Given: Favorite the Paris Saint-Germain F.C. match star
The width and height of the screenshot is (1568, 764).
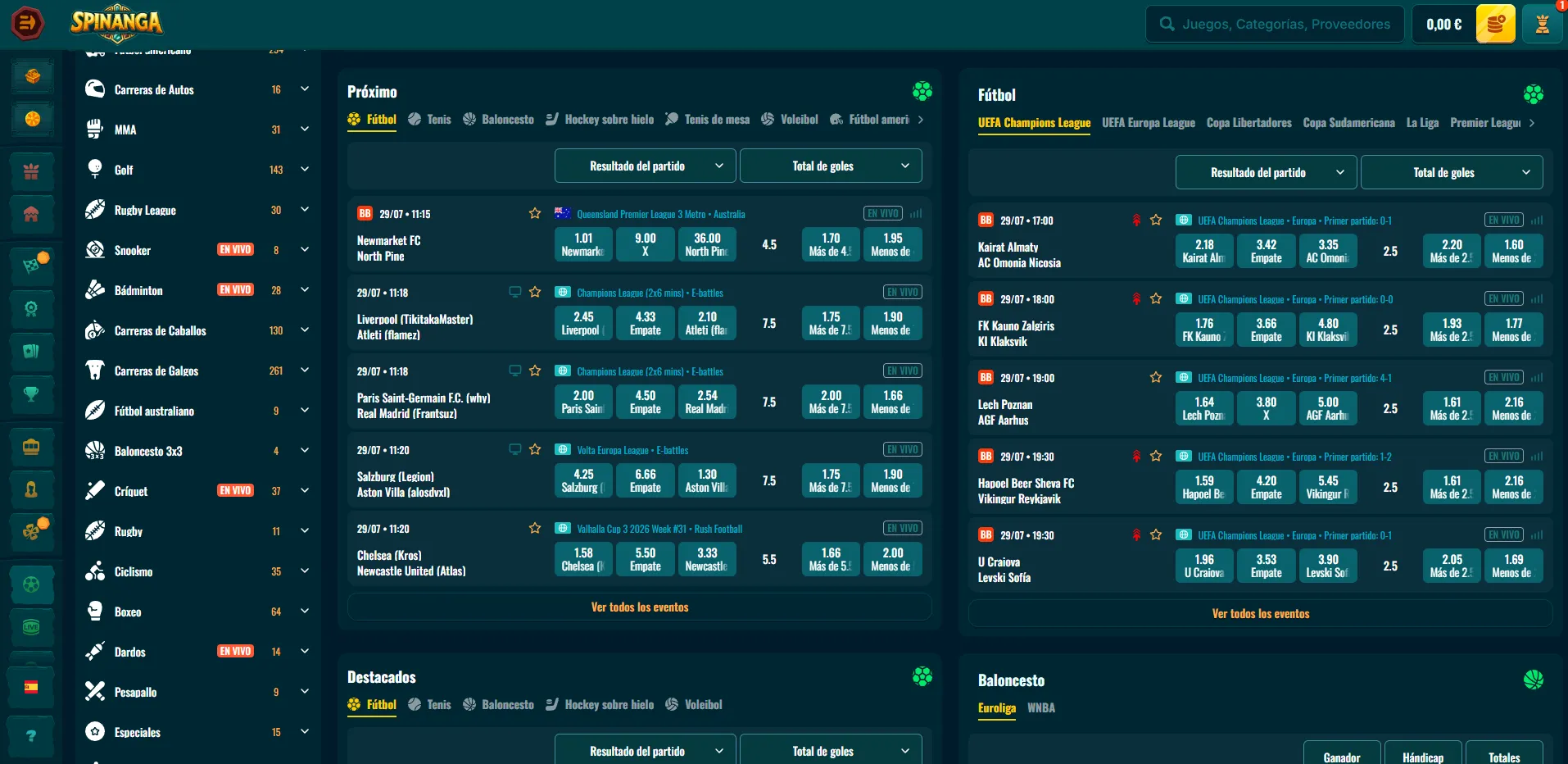Looking at the screenshot, I should (535, 371).
